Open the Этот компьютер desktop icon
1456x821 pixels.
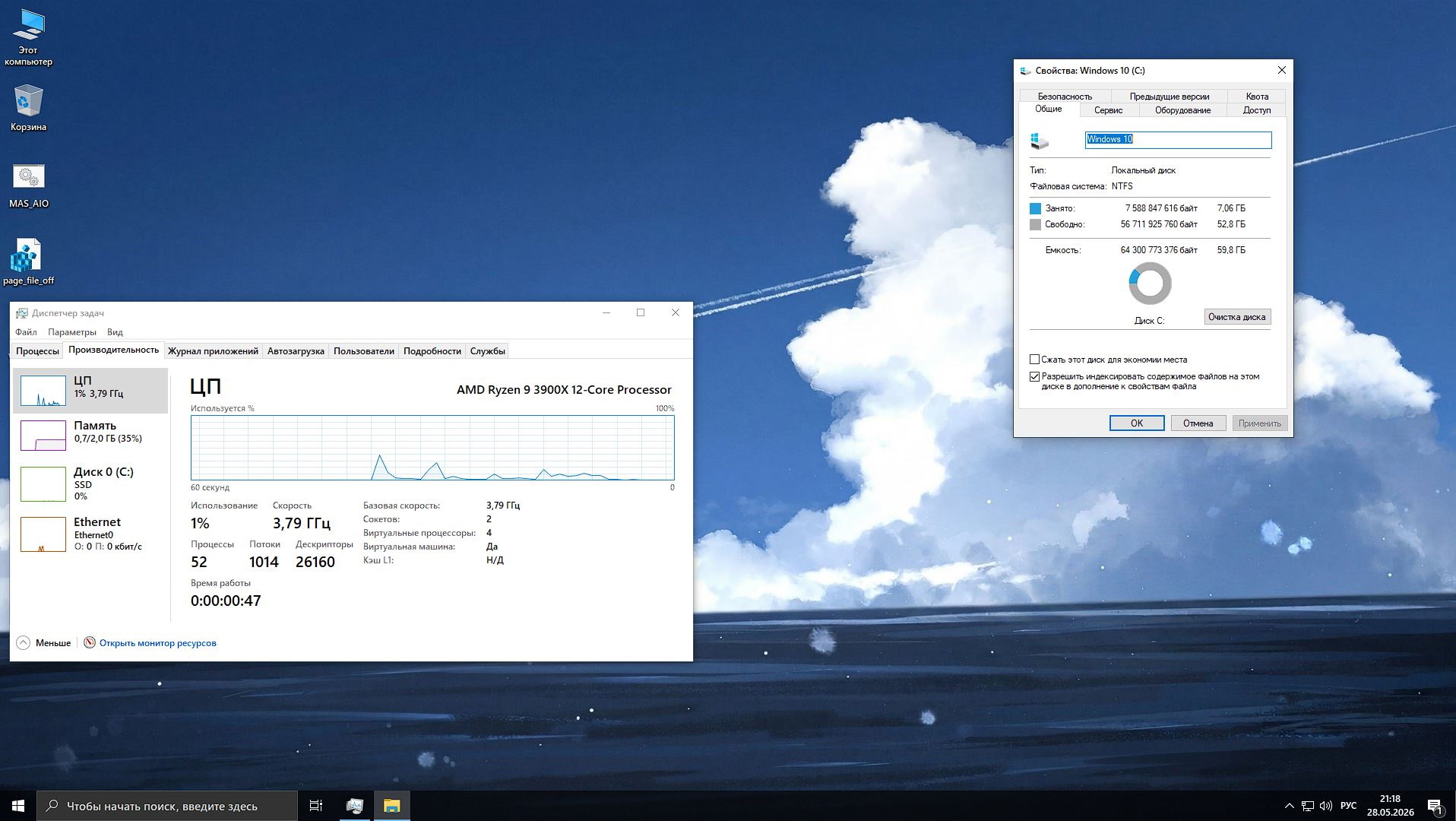(x=28, y=36)
